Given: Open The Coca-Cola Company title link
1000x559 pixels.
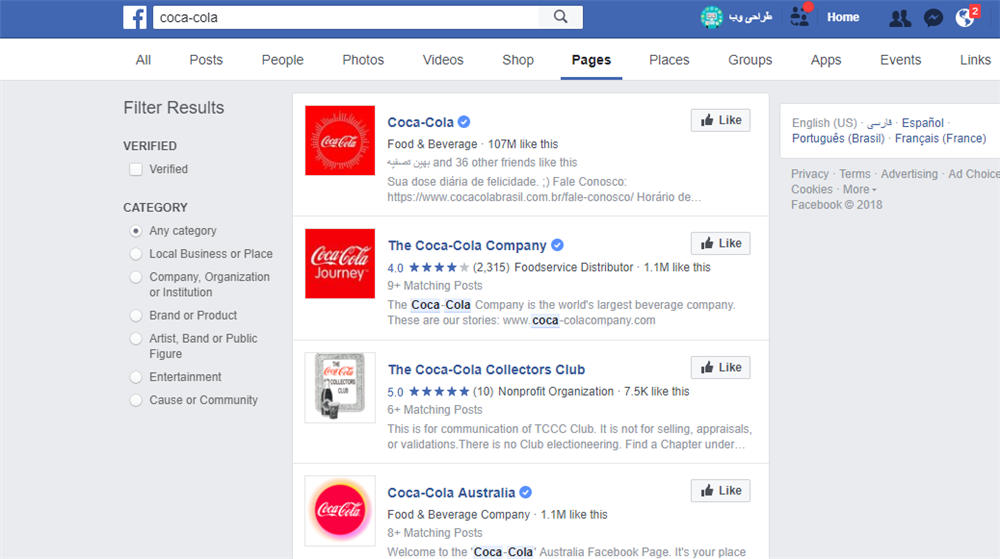Looking at the screenshot, I should click(467, 245).
